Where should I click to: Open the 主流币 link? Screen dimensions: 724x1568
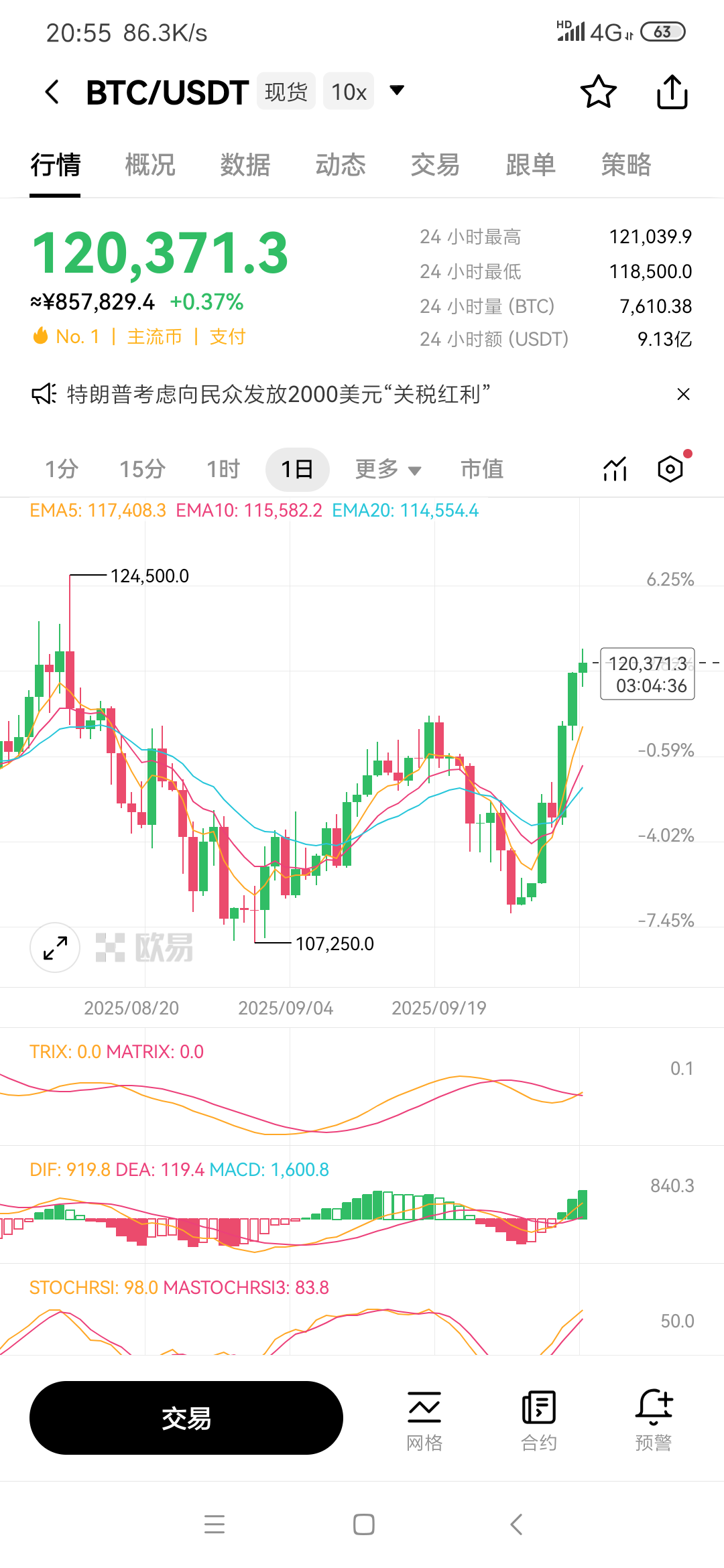point(156,337)
